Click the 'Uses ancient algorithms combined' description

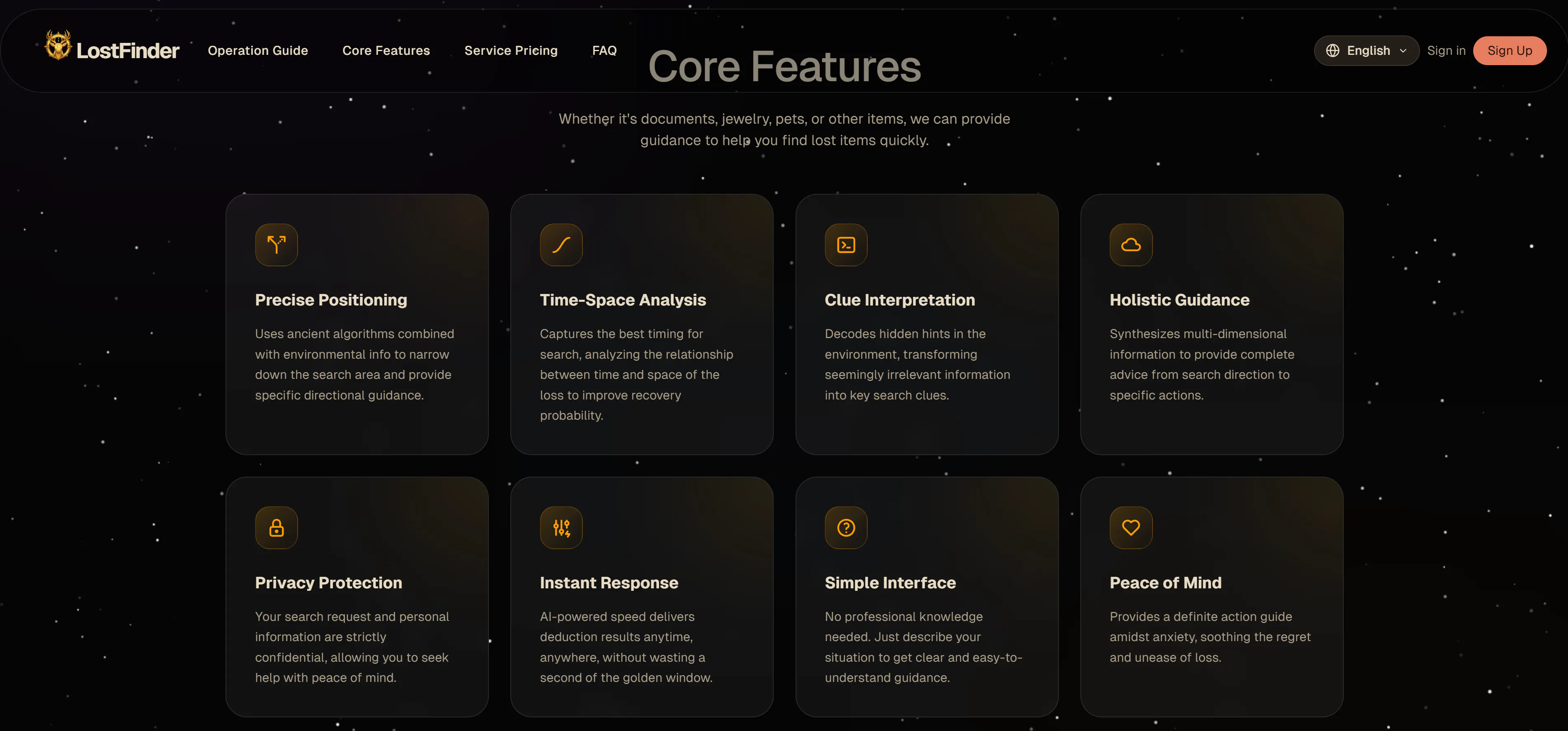click(355, 364)
